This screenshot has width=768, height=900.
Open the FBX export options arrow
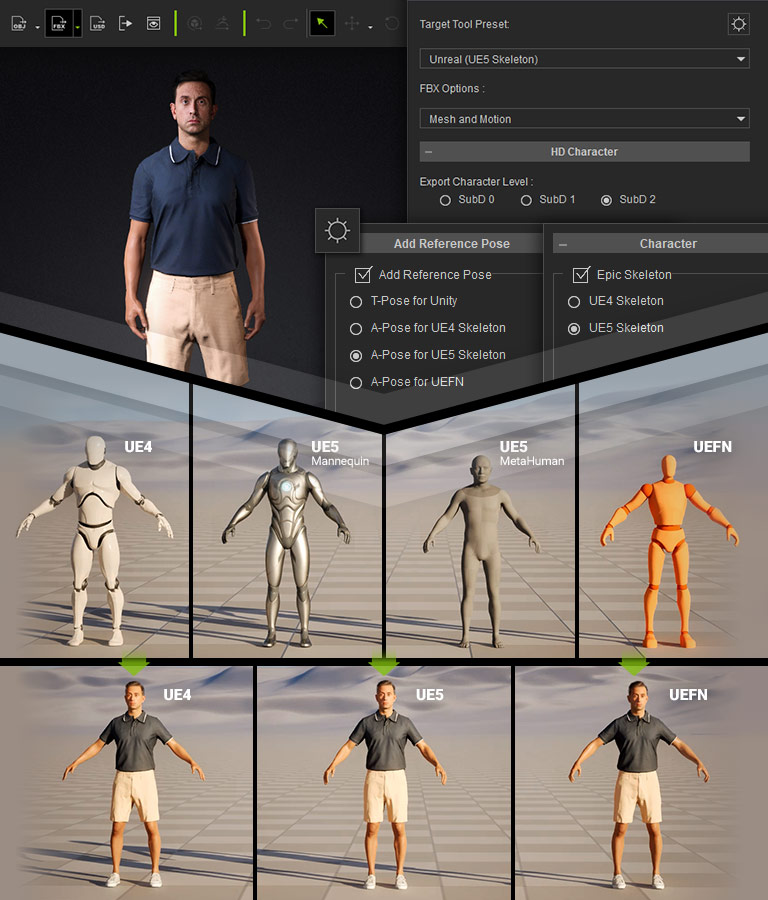[x=78, y=24]
